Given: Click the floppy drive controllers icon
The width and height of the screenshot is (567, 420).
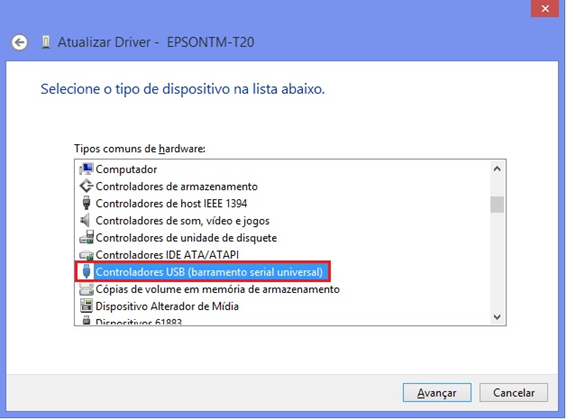Looking at the screenshot, I should coord(86,237).
